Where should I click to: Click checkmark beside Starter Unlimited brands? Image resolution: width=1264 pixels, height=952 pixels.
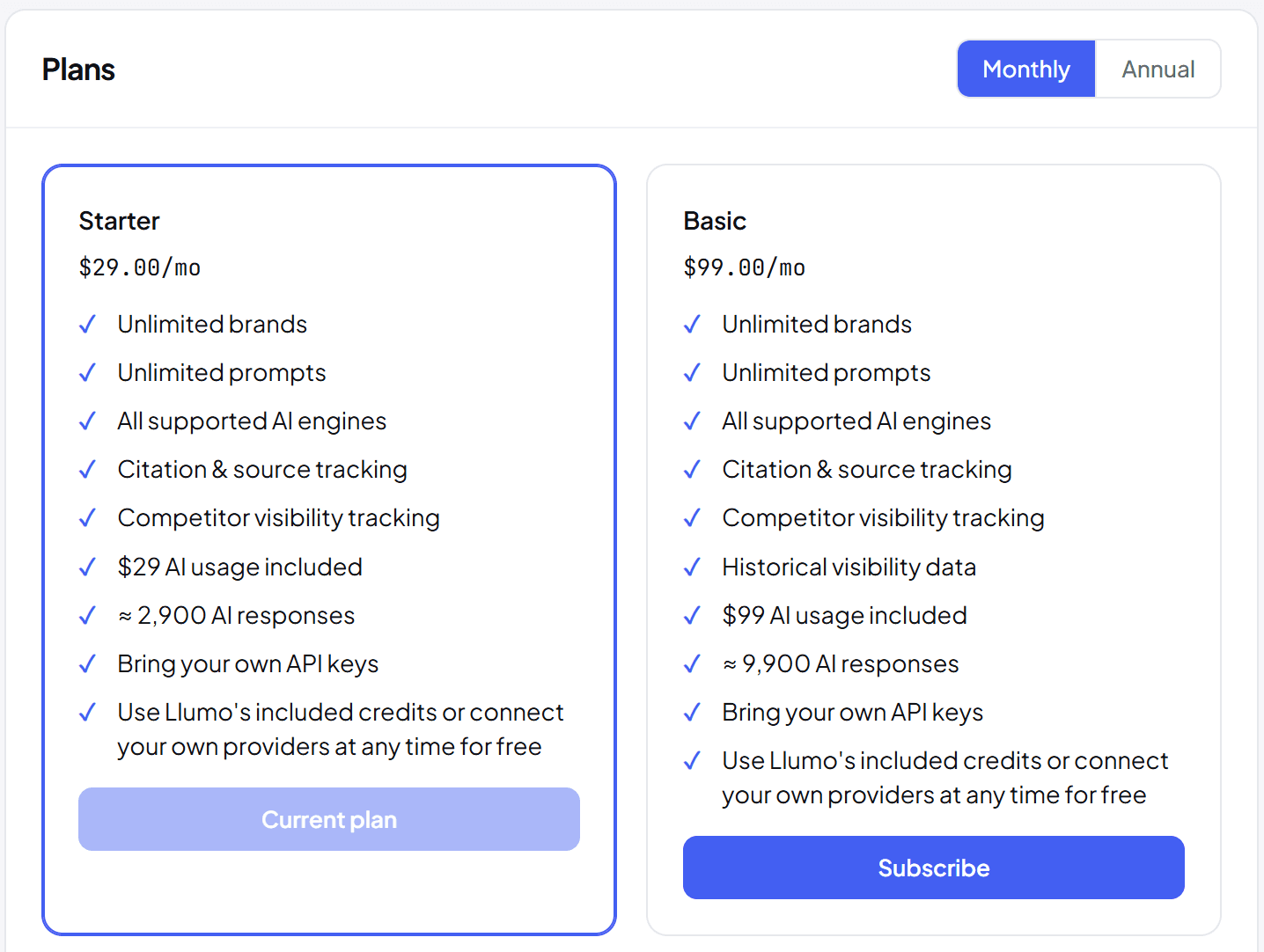(x=87, y=325)
